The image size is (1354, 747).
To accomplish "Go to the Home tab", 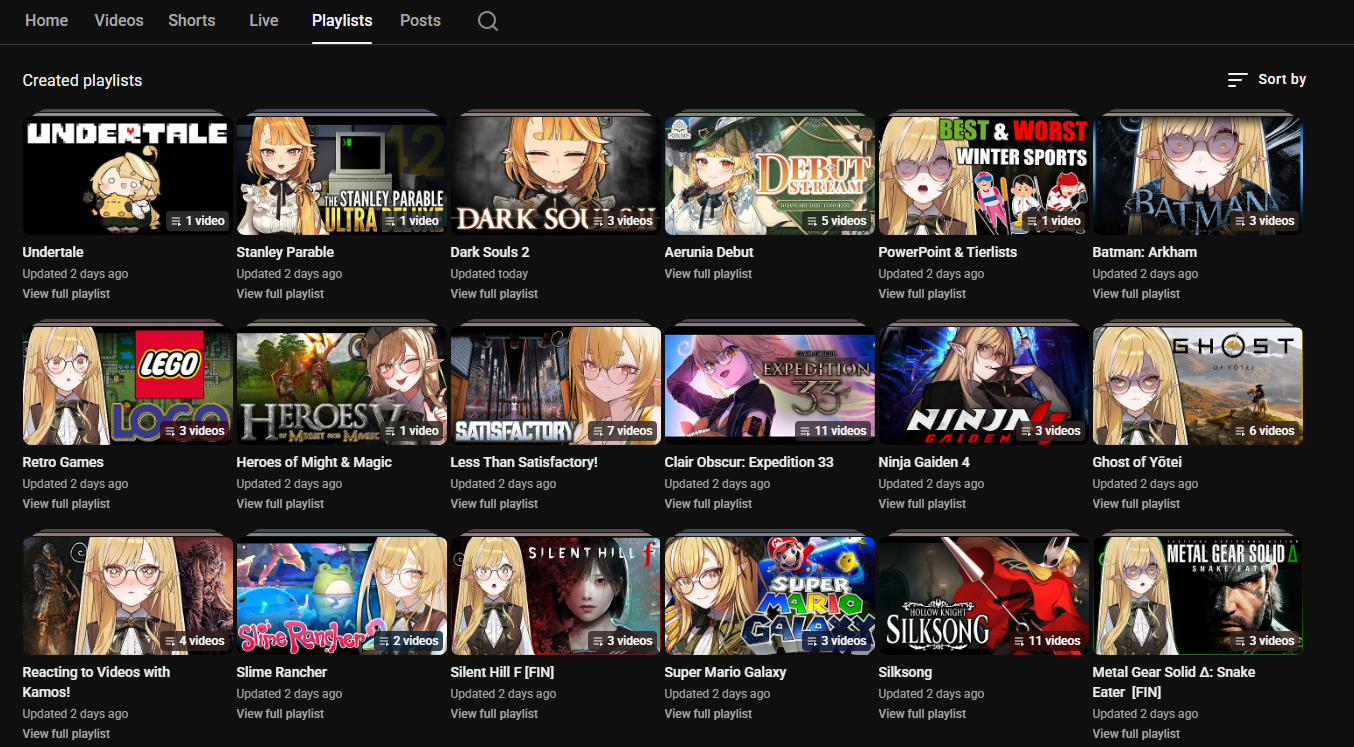I will pyautogui.click(x=46, y=20).
